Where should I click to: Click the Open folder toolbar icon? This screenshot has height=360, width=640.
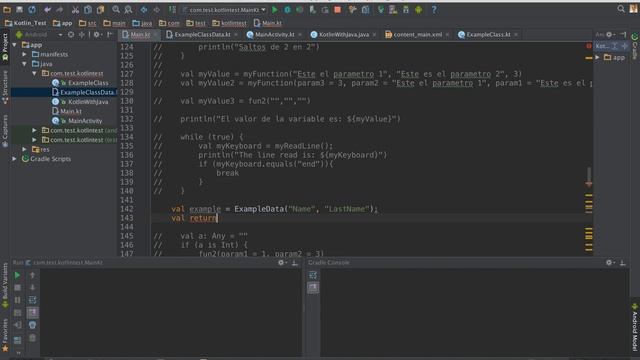[x=7, y=9]
